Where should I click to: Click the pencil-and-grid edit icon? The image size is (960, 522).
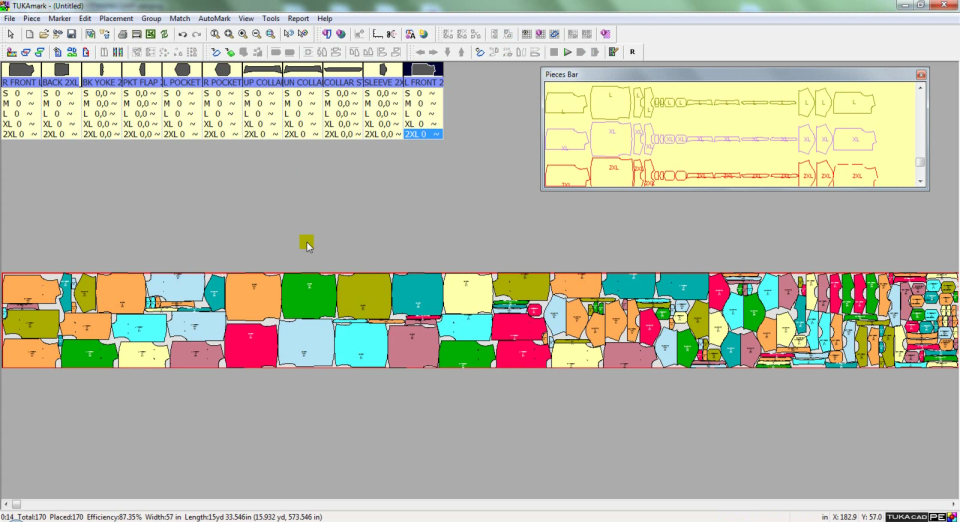click(x=613, y=52)
